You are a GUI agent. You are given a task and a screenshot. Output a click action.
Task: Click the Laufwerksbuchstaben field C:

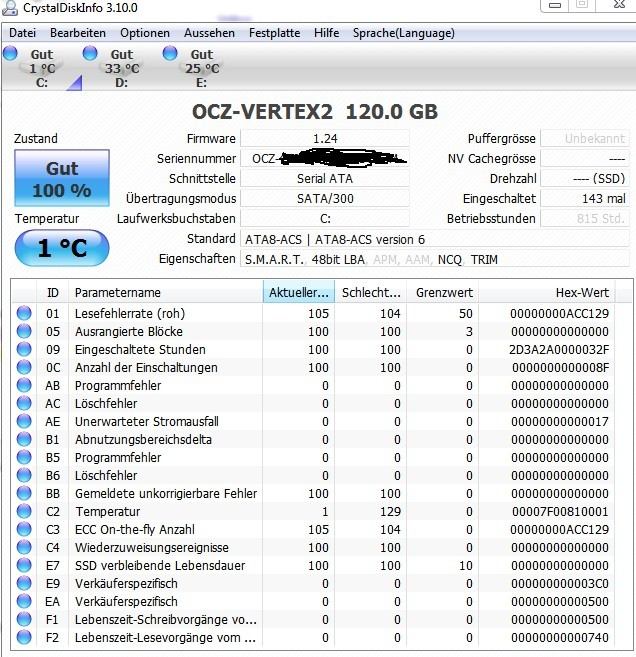point(325,219)
